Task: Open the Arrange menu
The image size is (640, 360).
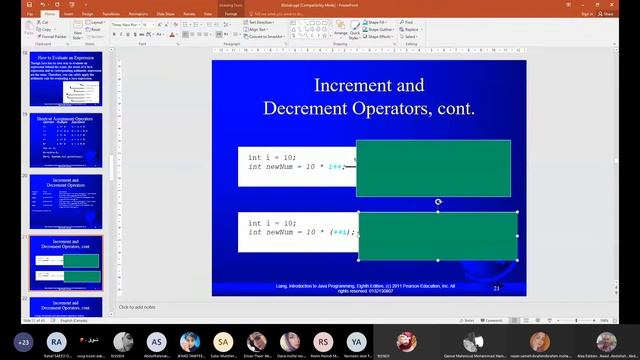Action: coord(340,29)
